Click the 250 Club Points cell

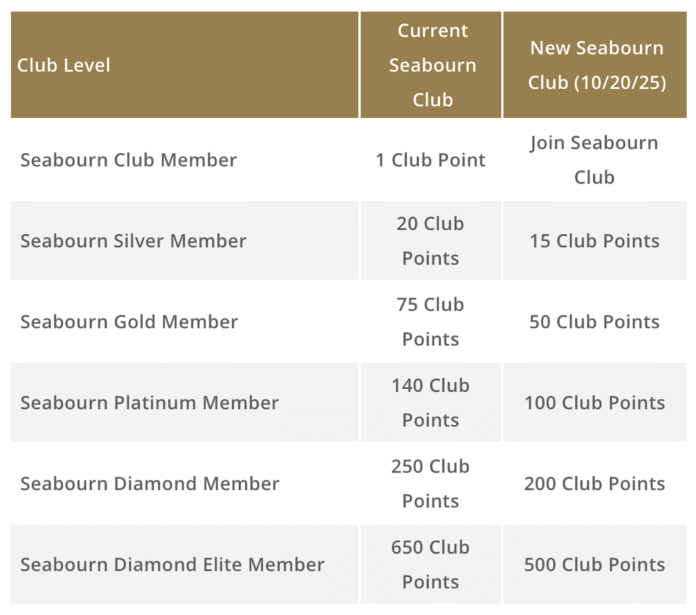click(x=430, y=484)
